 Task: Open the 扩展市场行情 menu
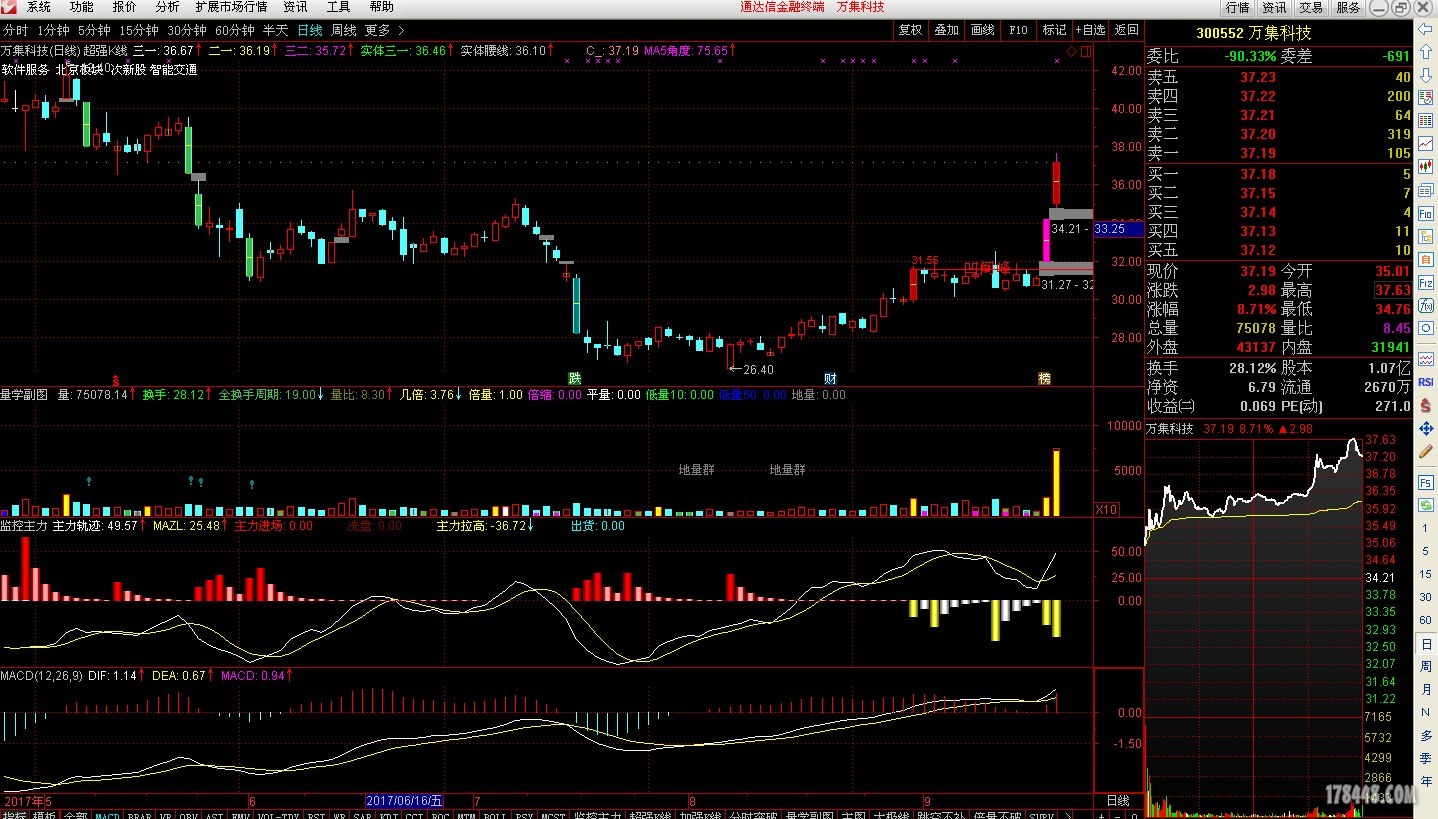pos(231,7)
